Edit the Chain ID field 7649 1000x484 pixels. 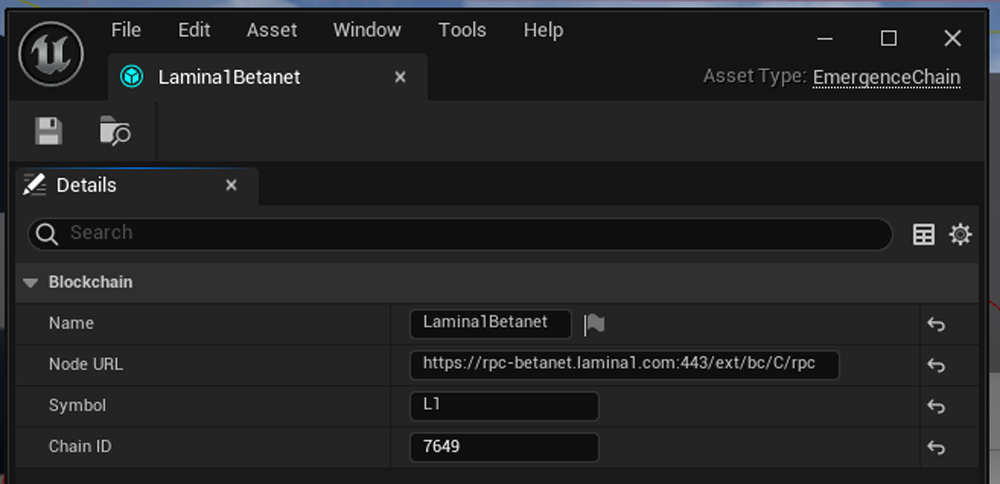(504, 447)
